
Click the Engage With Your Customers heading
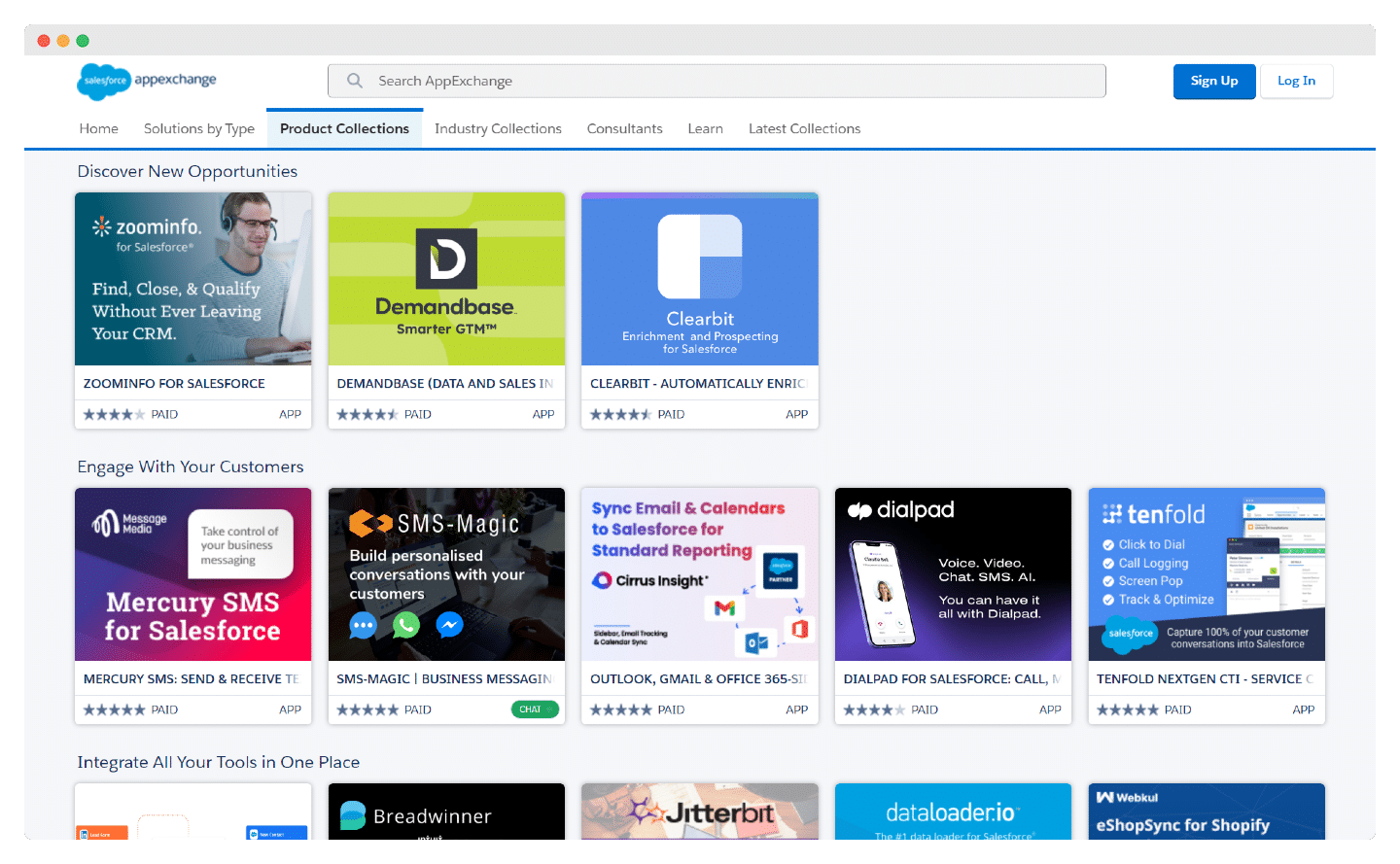(x=191, y=467)
